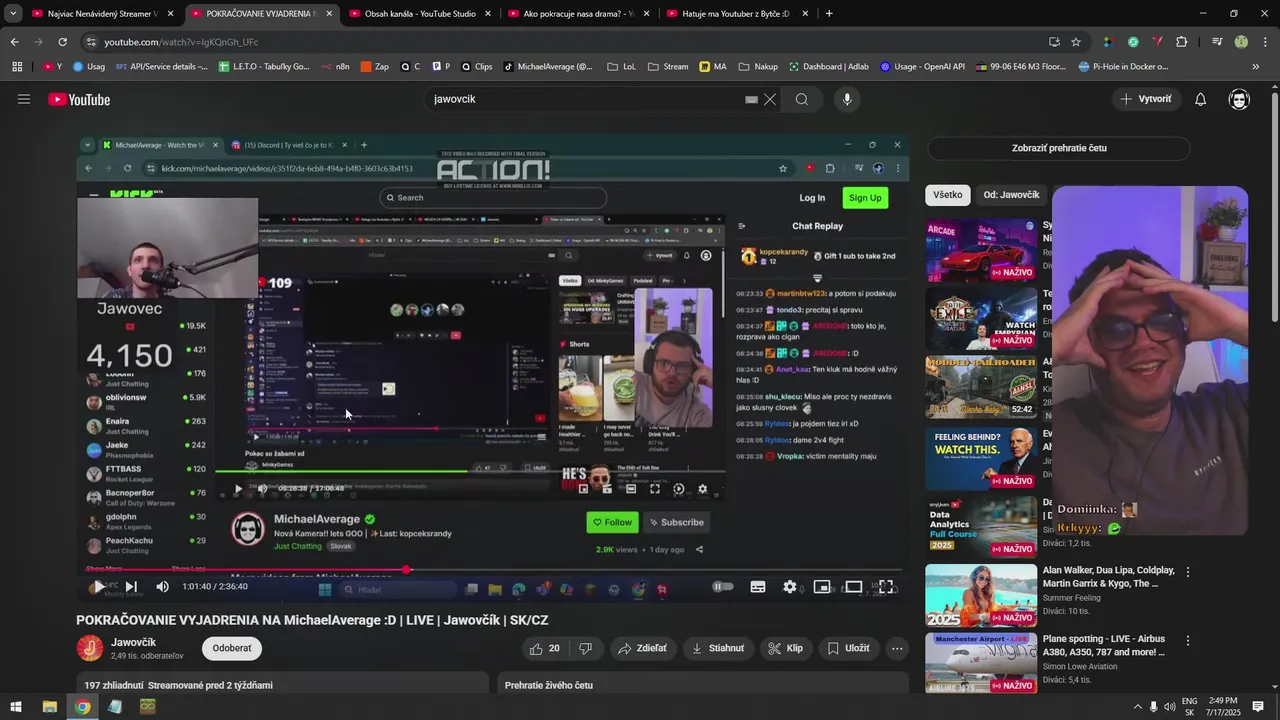Click the Chrome address bar URL
1280x720 pixels.
coord(181,42)
